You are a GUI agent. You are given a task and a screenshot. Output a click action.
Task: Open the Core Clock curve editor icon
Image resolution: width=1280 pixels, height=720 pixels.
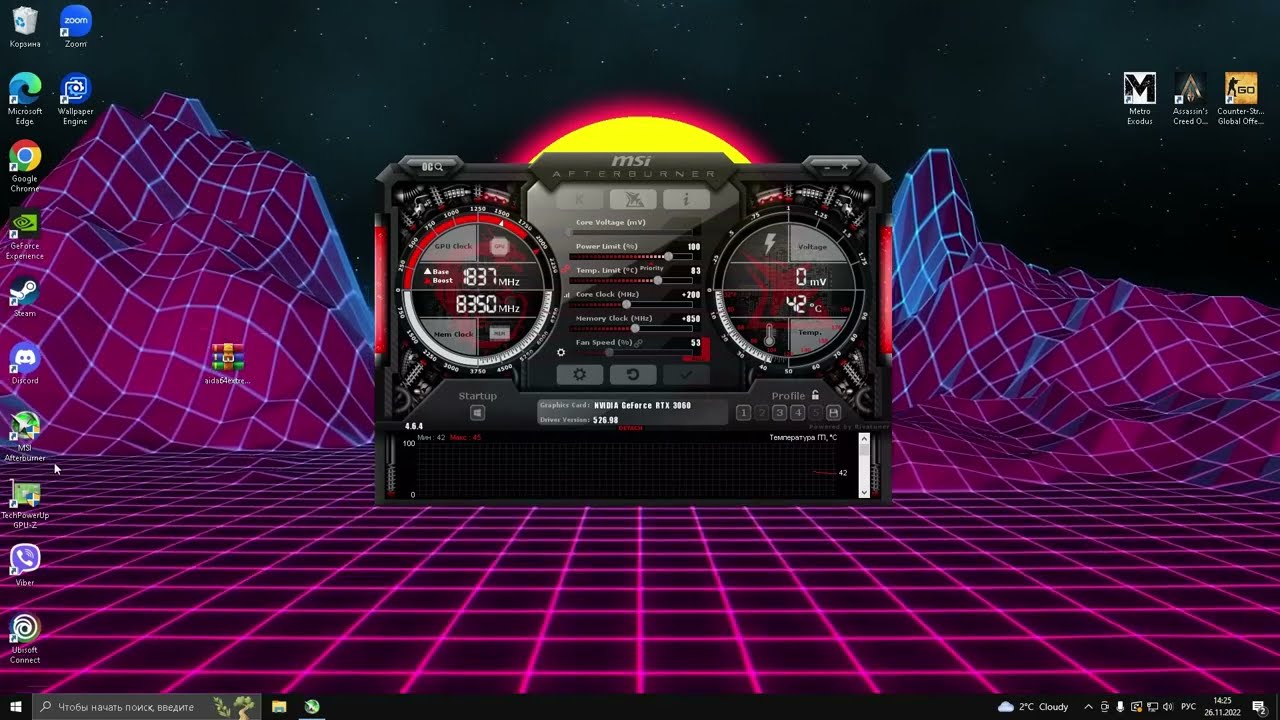(x=567, y=295)
